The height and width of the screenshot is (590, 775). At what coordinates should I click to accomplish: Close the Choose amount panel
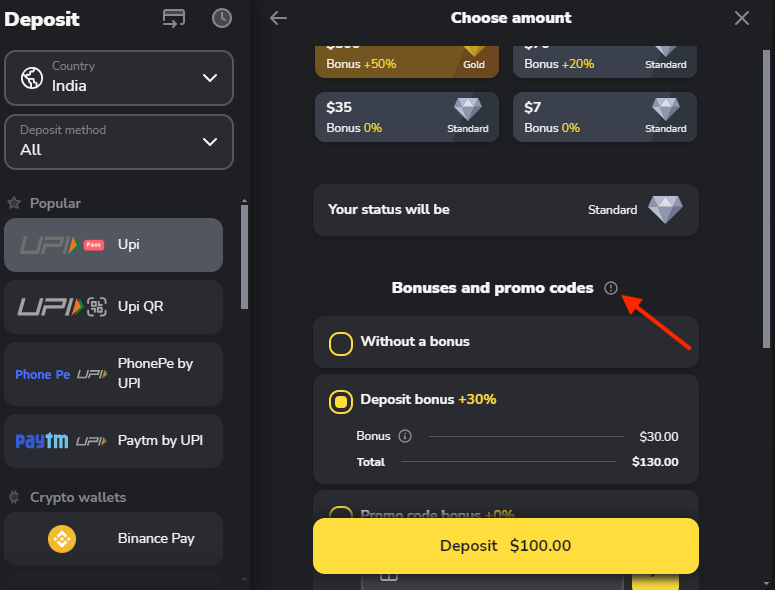coord(741,18)
